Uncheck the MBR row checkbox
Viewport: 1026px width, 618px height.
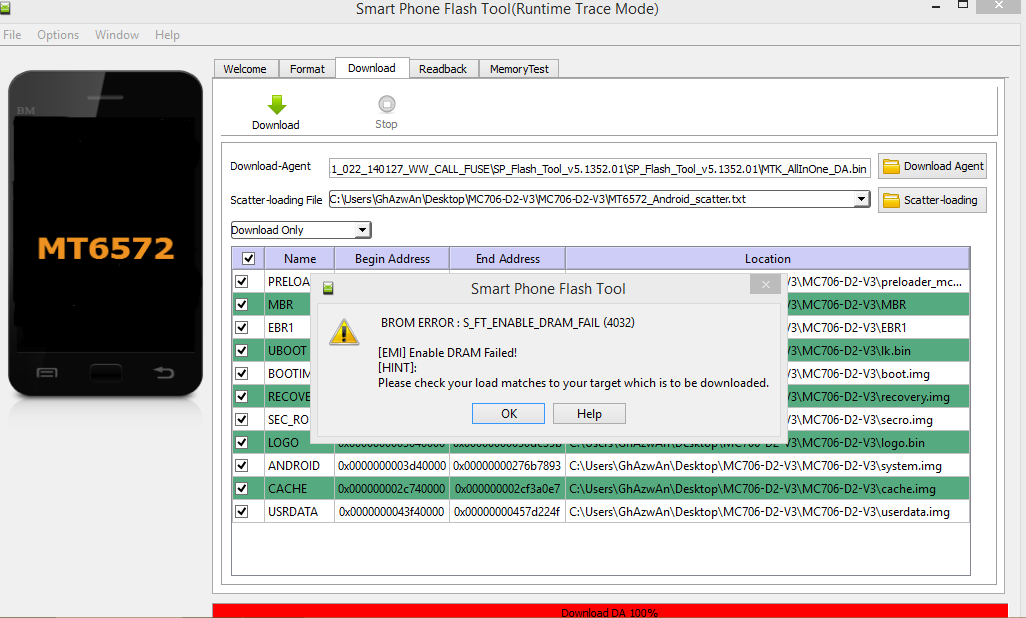coord(242,304)
